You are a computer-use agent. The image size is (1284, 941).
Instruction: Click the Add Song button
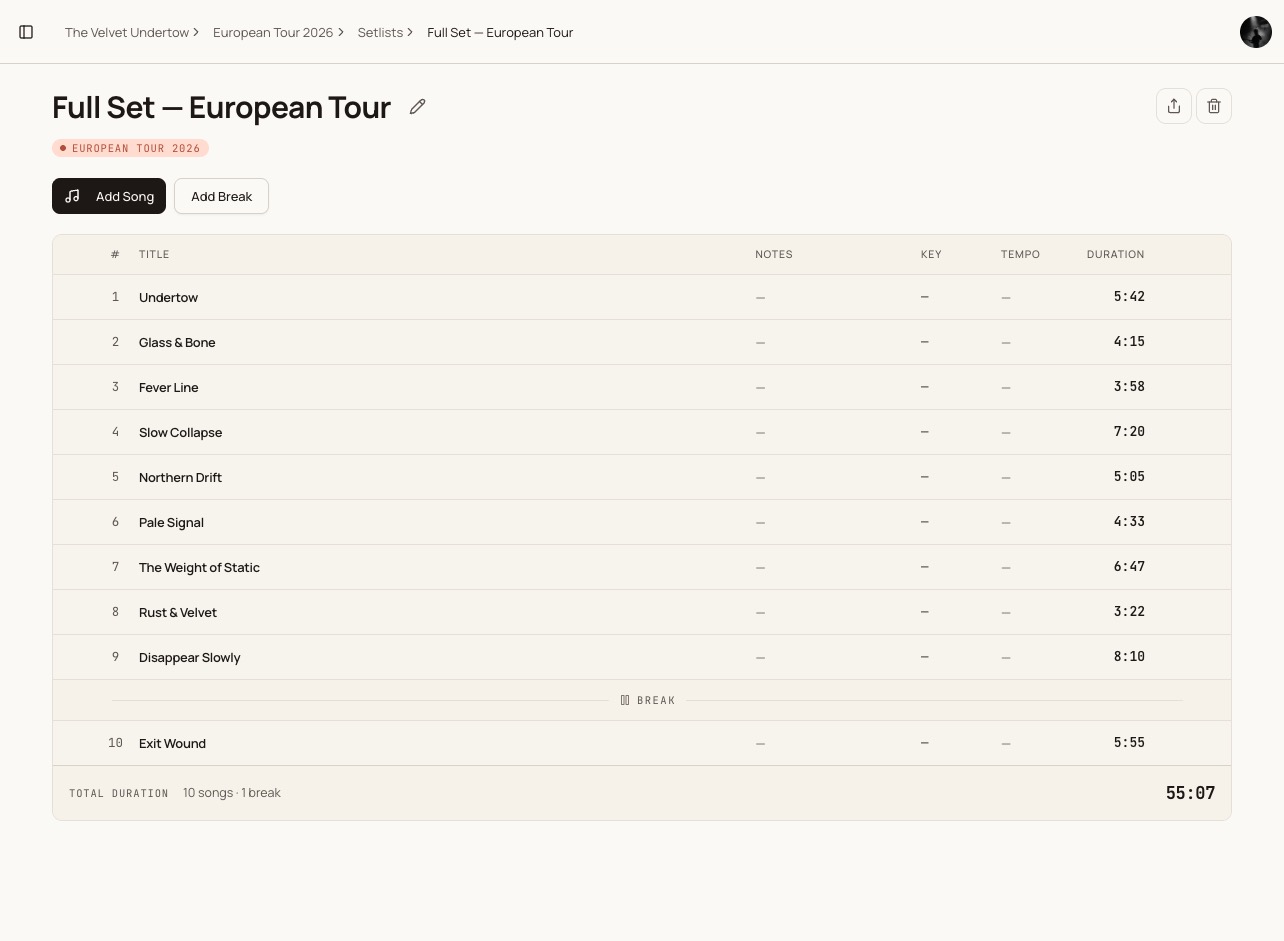(x=109, y=196)
